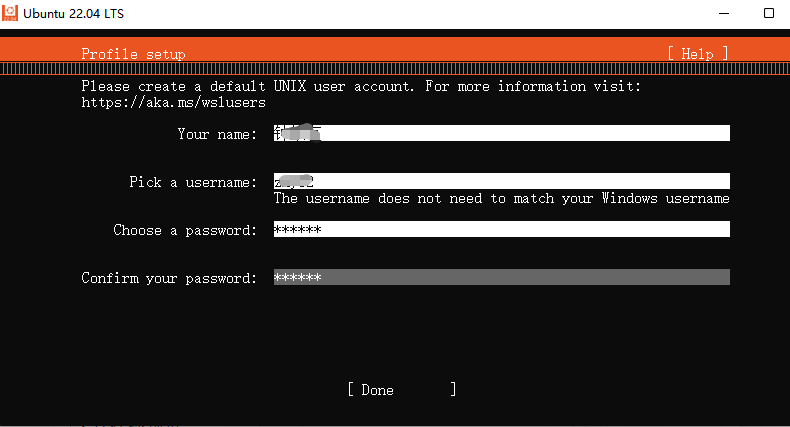Open the Help option in header
Screen dimensions: 790x427
point(697,54)
